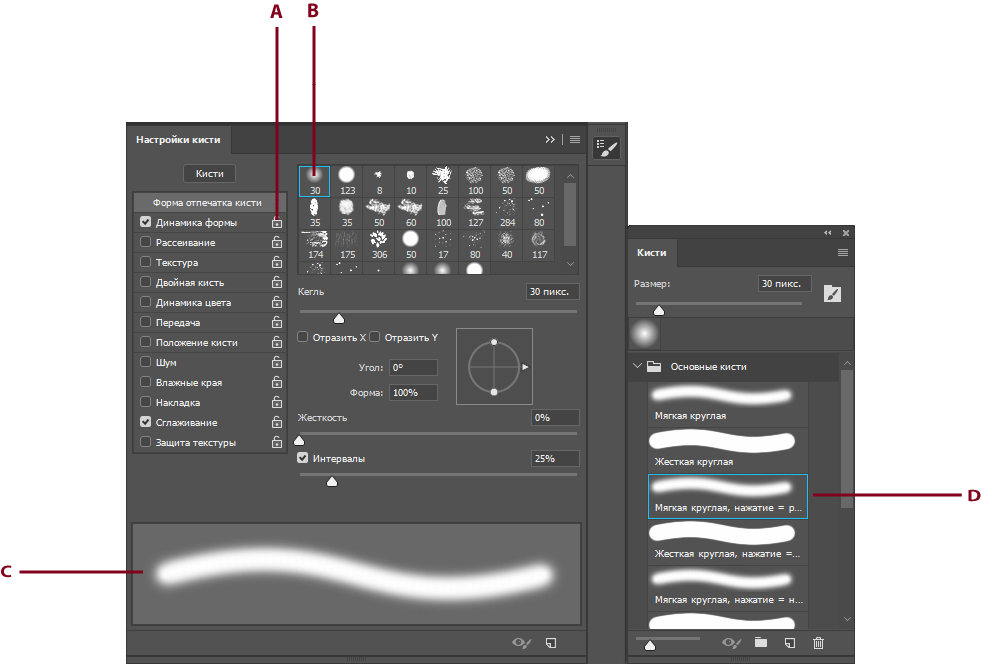Click thumbnail size slider in Кисти footer
The height and width of the screenshot is (664, 981).
(x=650, y=645)
